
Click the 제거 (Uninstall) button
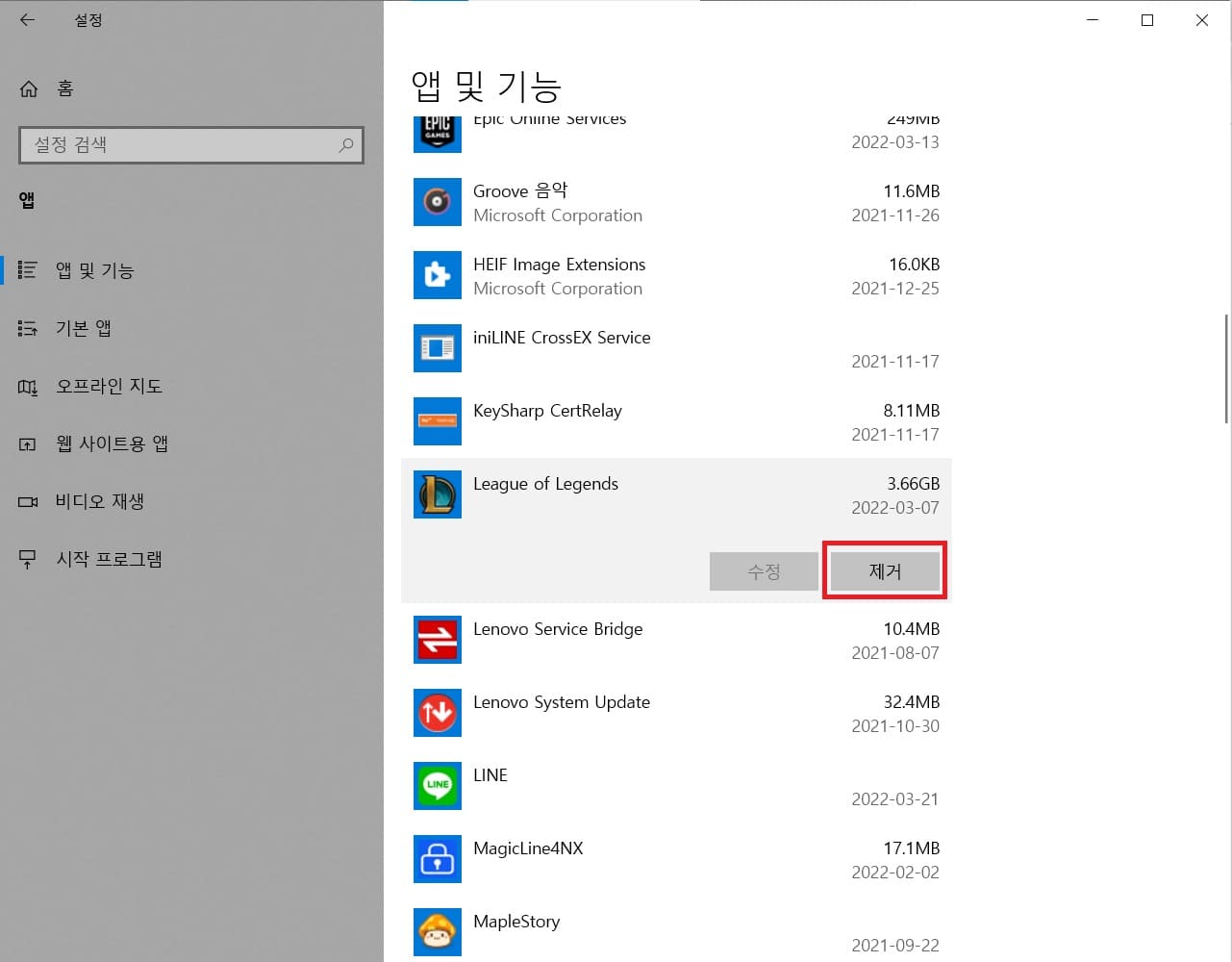click(x=885, y=571)
